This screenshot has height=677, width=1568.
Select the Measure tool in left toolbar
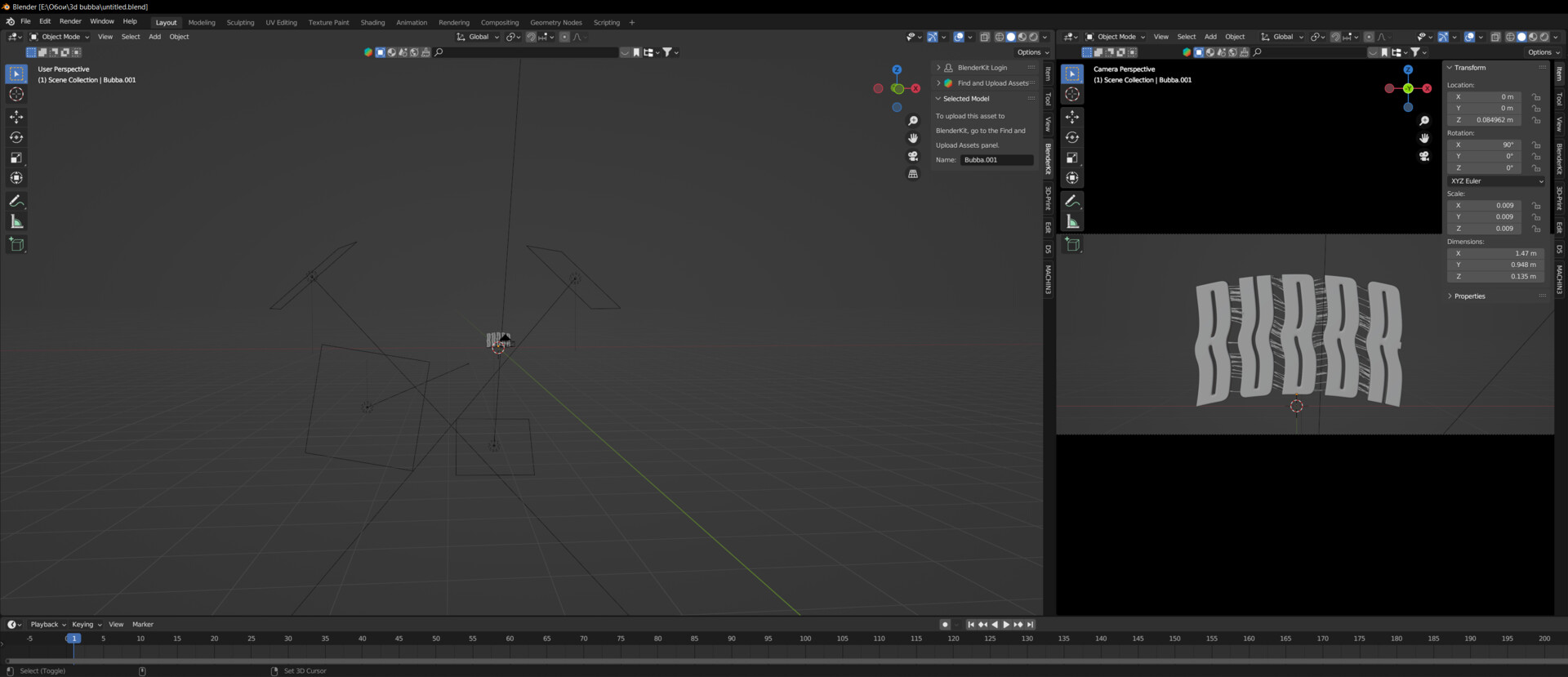click(x=16, y=222)
